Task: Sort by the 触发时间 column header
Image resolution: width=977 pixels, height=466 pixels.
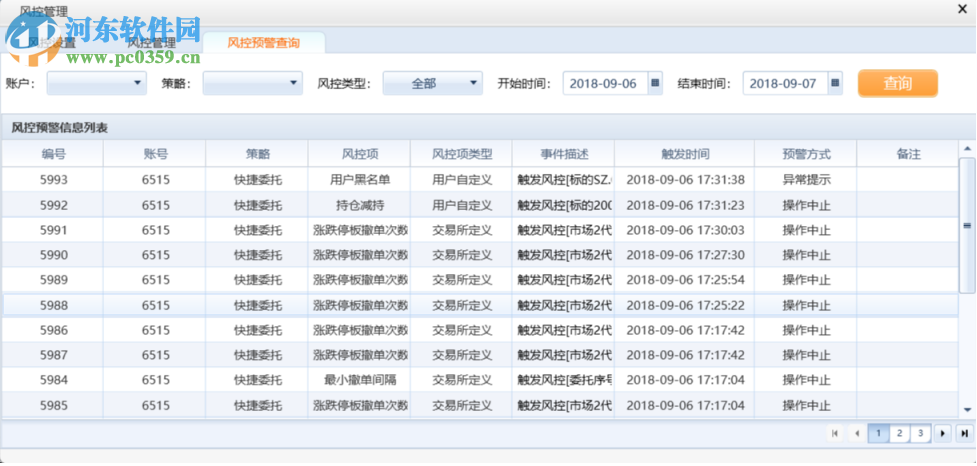Action: [685, 154]
